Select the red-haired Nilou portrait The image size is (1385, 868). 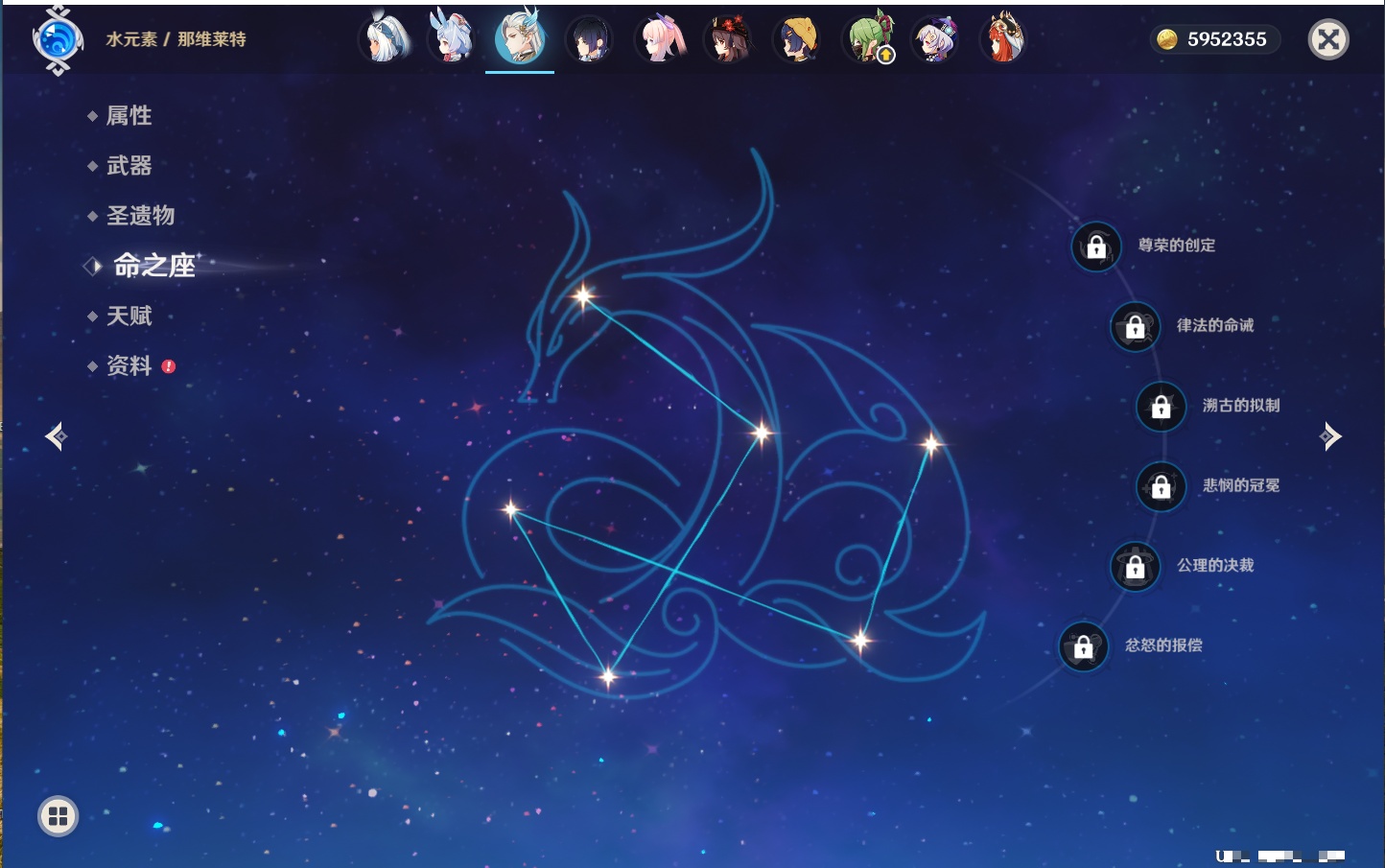1002,38
